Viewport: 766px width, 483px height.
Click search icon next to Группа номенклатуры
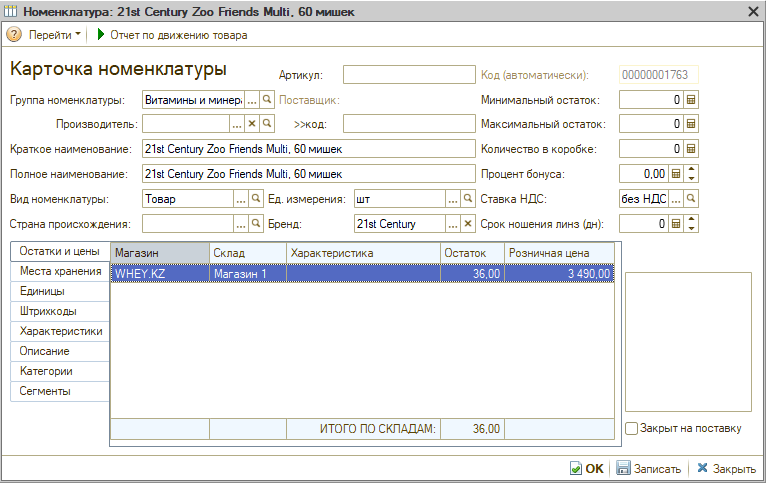266,100
